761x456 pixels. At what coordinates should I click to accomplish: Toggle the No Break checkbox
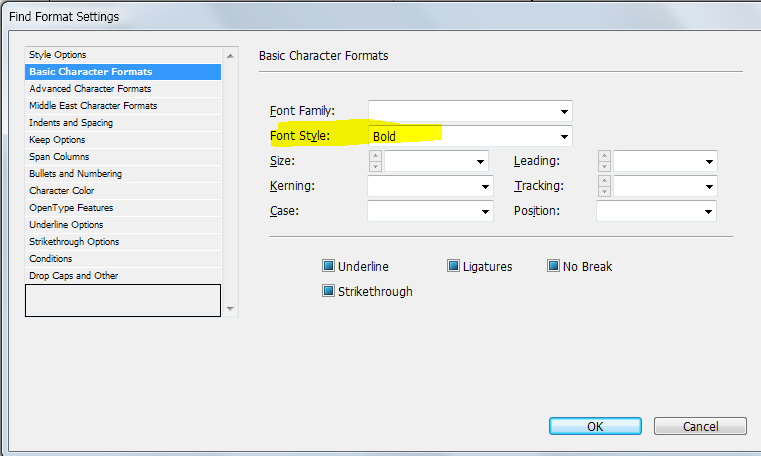[553, 266]
